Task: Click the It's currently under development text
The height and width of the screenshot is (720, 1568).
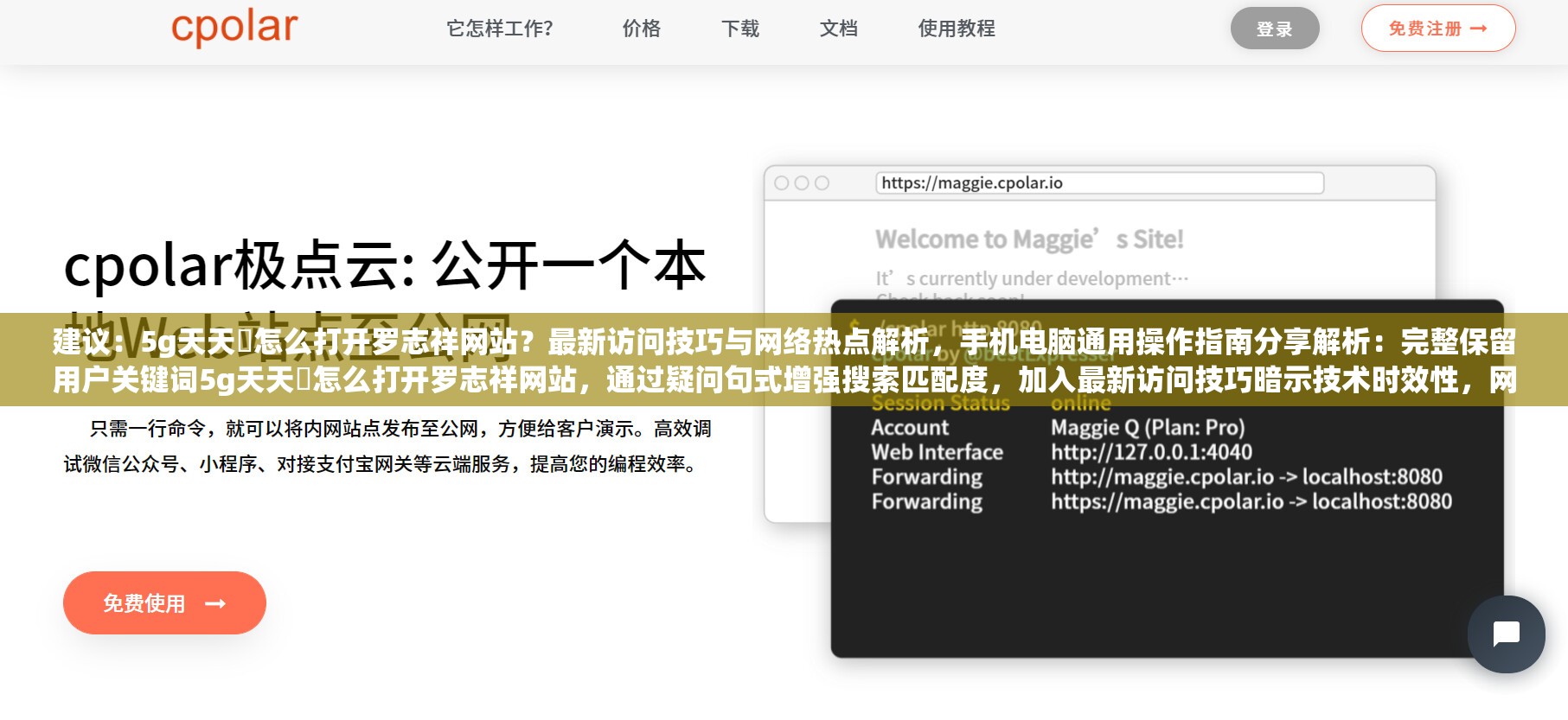Action: click(1032, 278)
